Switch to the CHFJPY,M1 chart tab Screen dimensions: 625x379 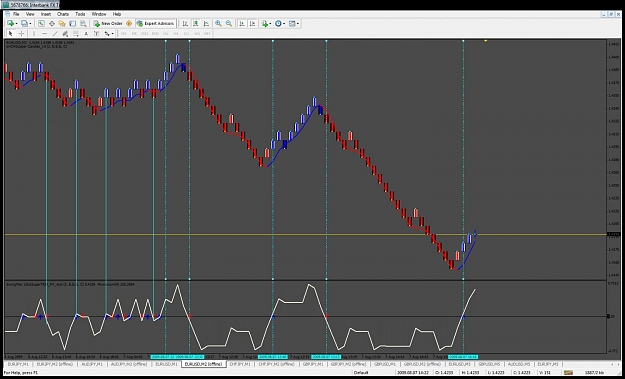click(240, 364)
